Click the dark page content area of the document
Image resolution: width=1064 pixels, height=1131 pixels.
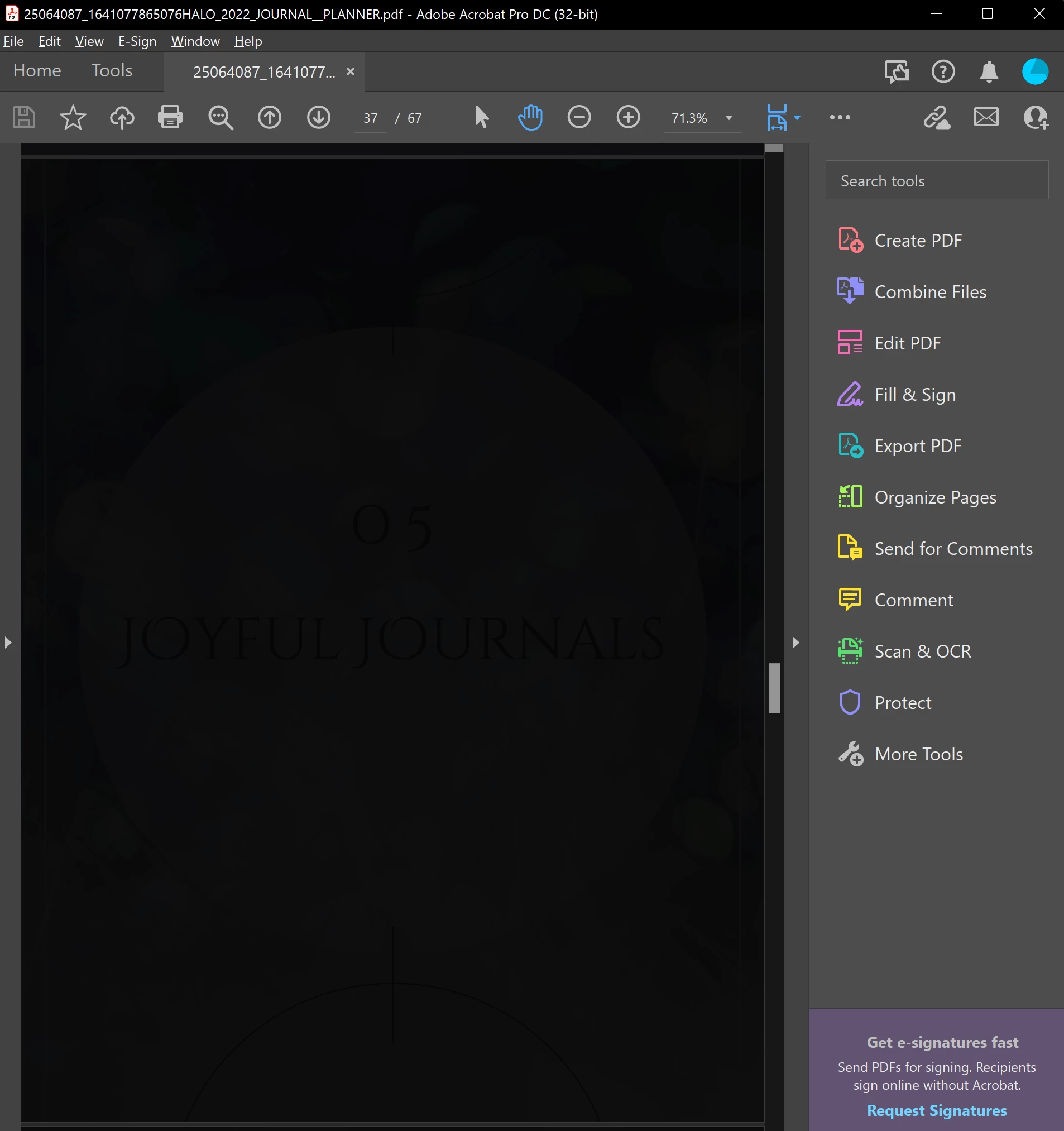click(x=392, y=640)
